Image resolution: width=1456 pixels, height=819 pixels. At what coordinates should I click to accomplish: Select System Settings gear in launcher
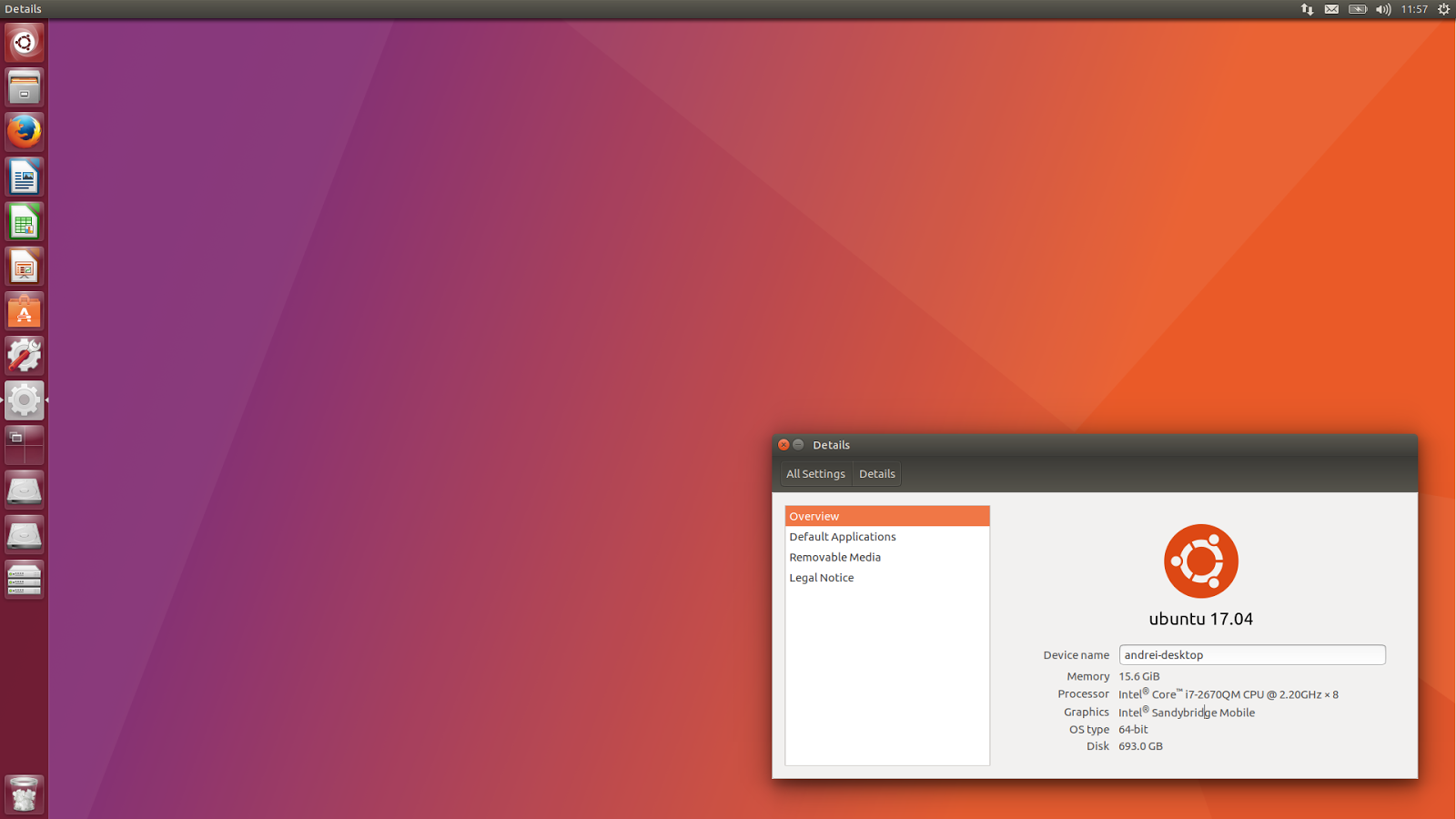click(x=24, y=399)
